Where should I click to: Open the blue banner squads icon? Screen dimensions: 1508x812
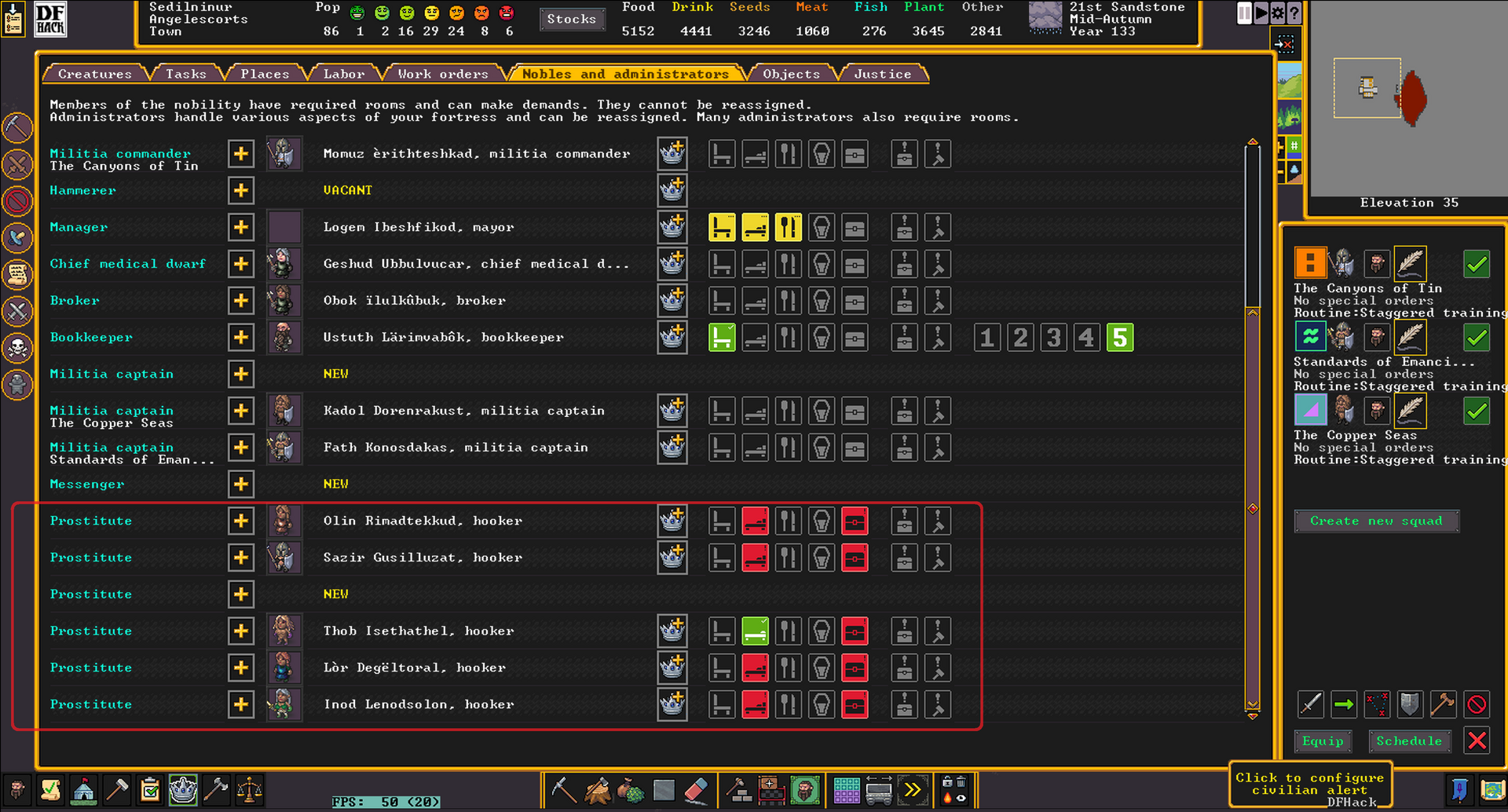1459,789
